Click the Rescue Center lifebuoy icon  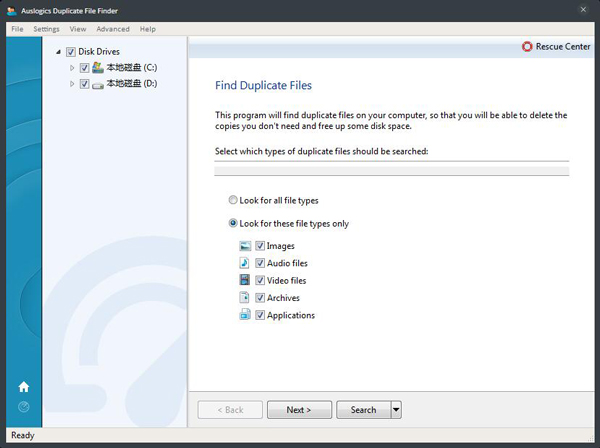(x=527, y=47)
